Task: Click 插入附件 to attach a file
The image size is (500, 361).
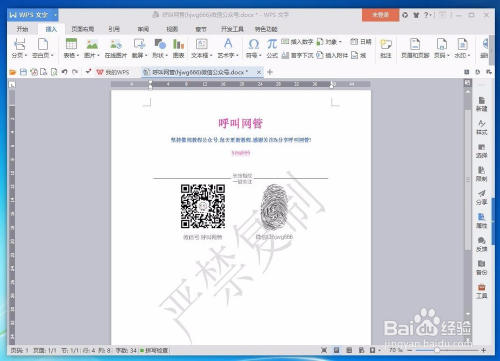Action: point(332,55)
